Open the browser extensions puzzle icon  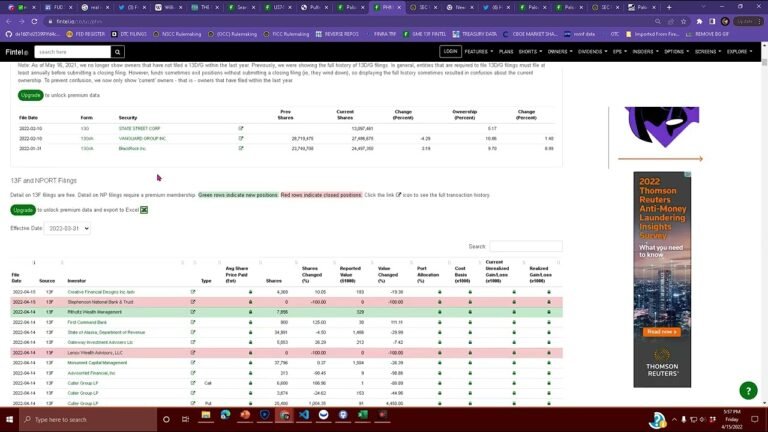tap(699, 22)
